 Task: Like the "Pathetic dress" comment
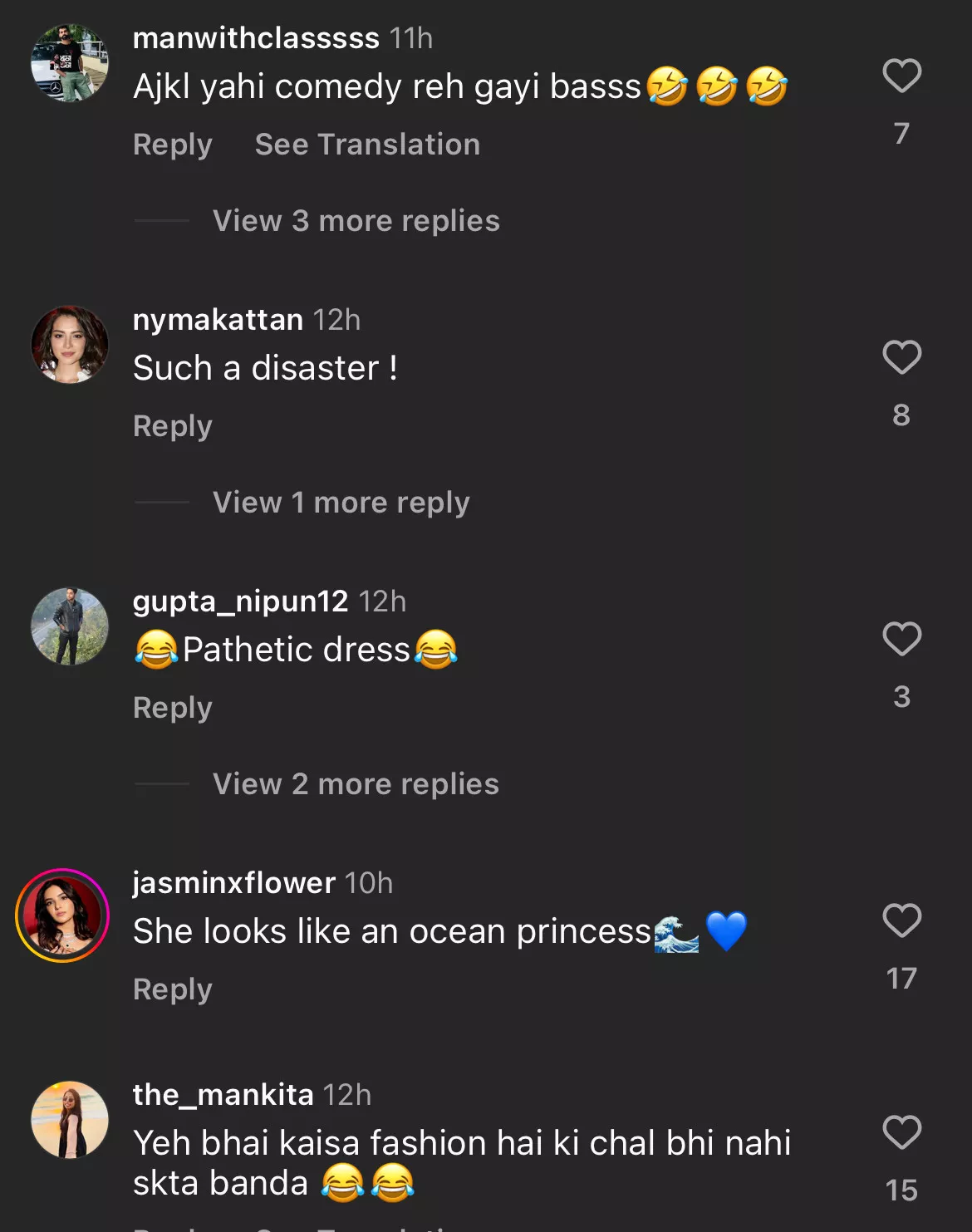pyautogui.click(x=901, y=640)
